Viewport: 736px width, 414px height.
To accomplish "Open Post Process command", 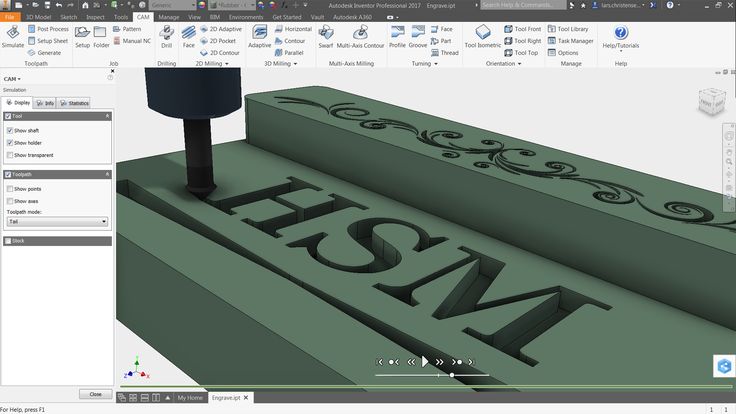I will 48,29.
